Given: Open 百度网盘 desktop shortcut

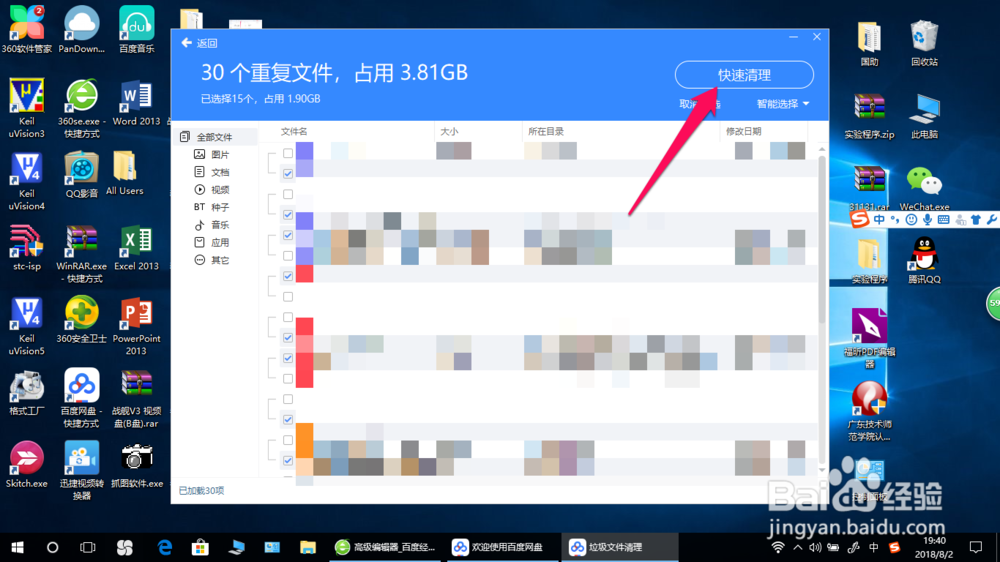Looking at the screenshot, I should [x=82, y=399].
